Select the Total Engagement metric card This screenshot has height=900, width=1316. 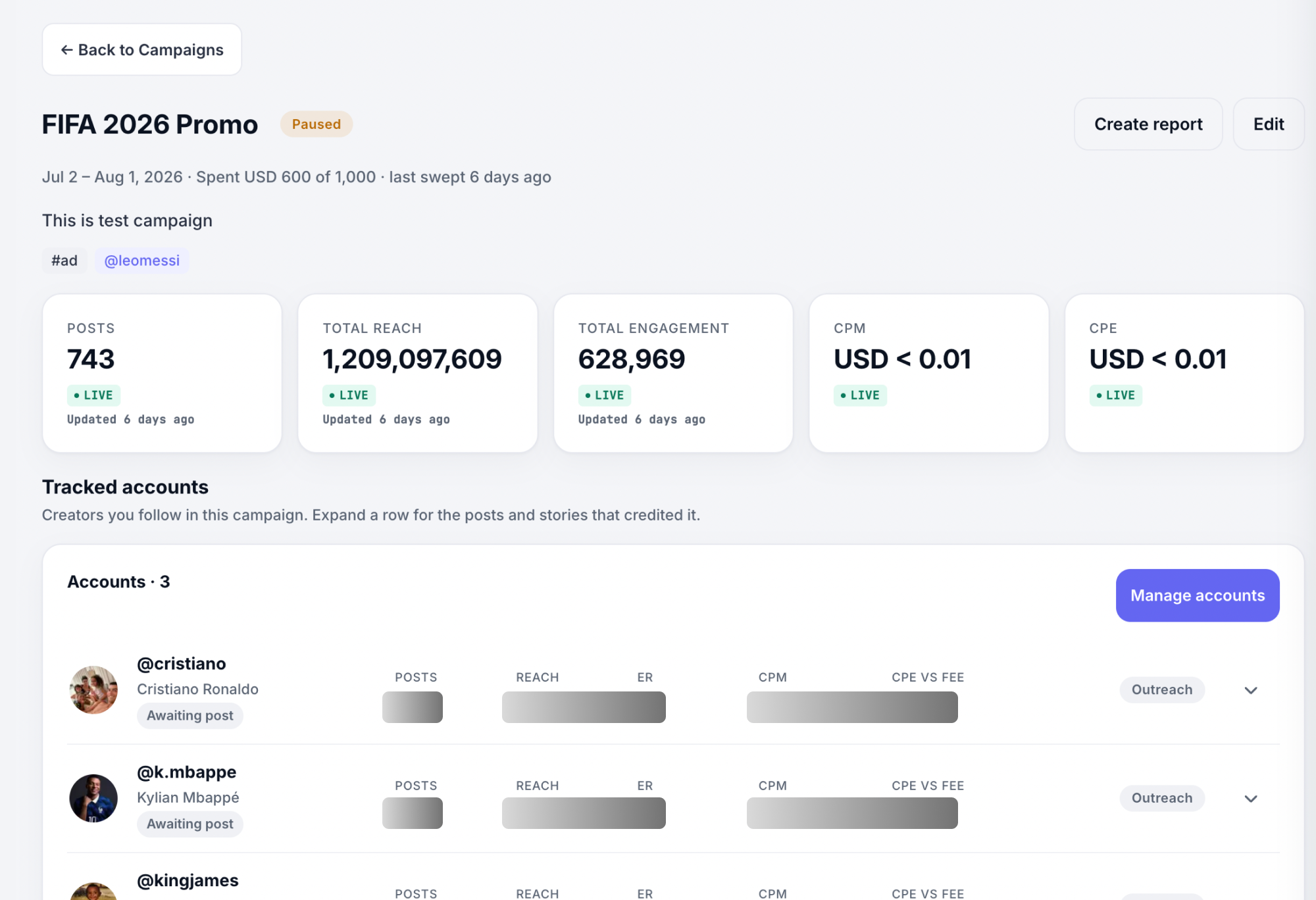click(x=673, y=373)
